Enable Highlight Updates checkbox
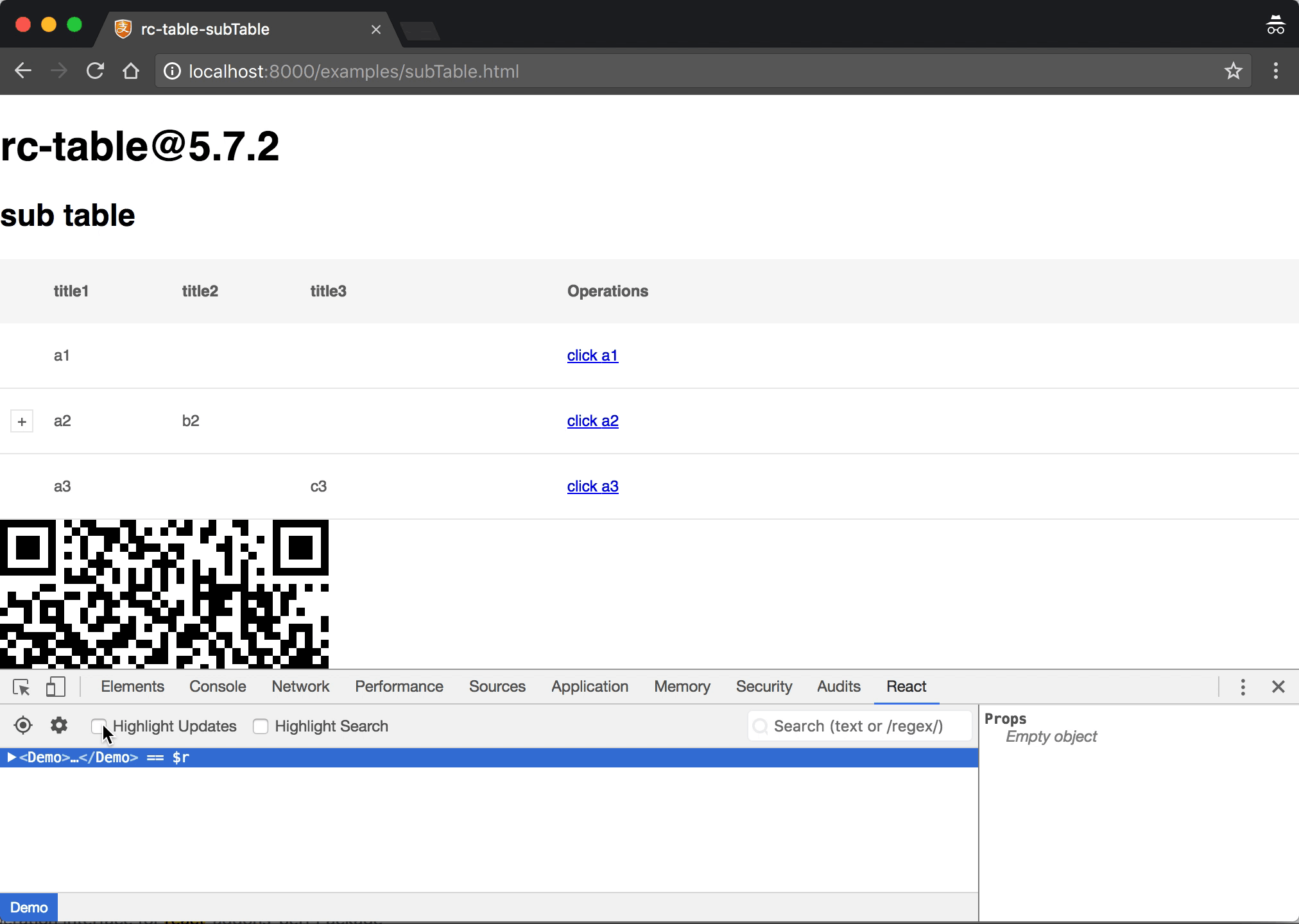The width and height of the screenshot is (1299, 924). (x=98, y=726)
